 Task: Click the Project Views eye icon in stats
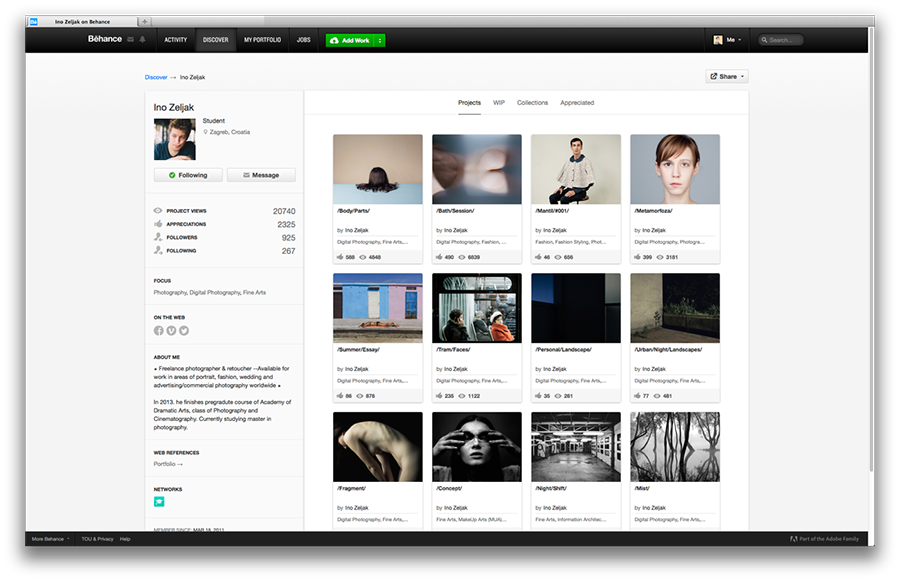(x=158, y=211)
